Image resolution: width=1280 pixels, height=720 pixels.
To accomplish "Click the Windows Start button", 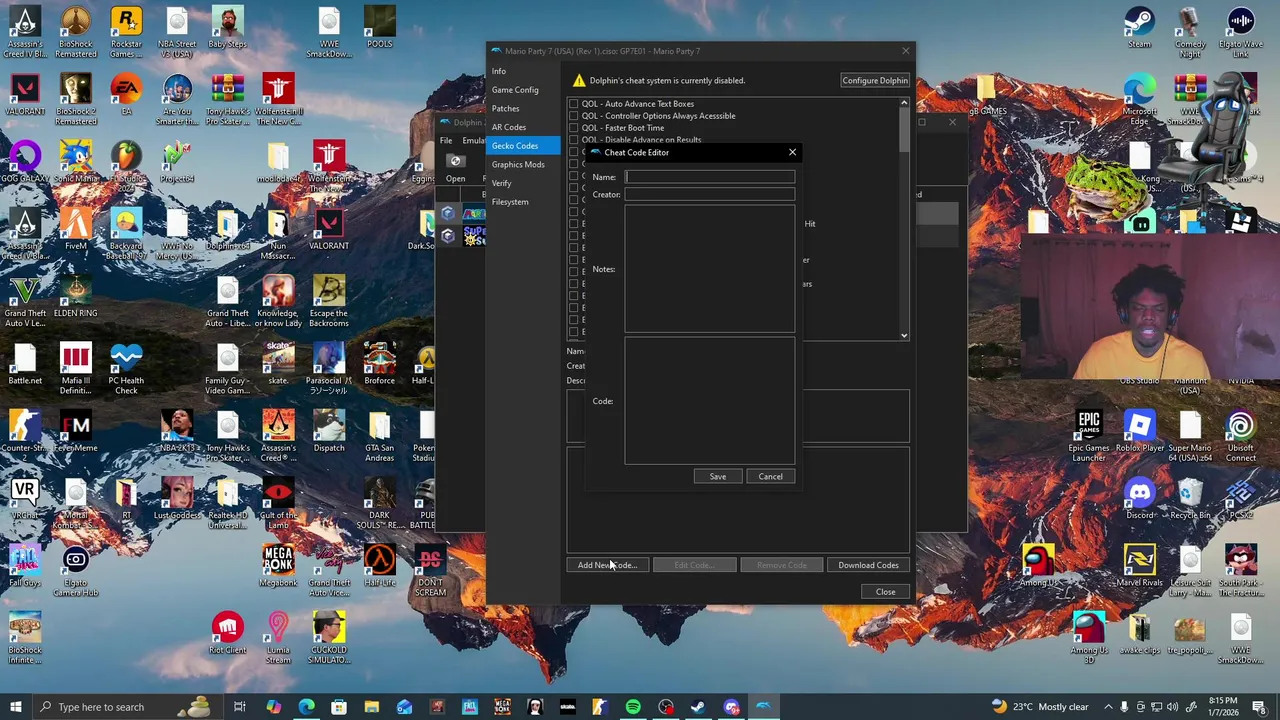I will (16, 707).
